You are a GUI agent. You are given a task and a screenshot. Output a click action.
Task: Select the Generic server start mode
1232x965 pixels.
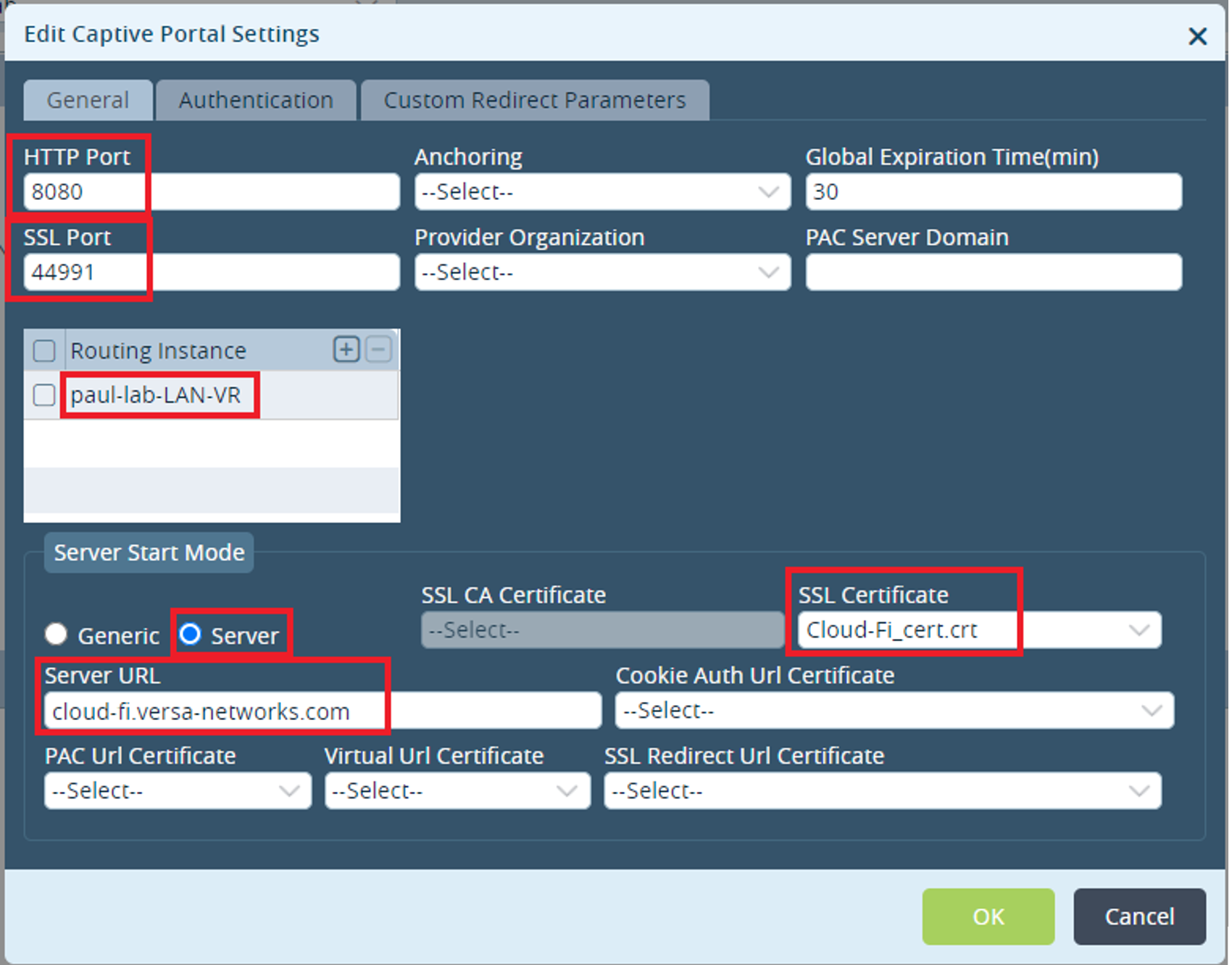[56, 635]
